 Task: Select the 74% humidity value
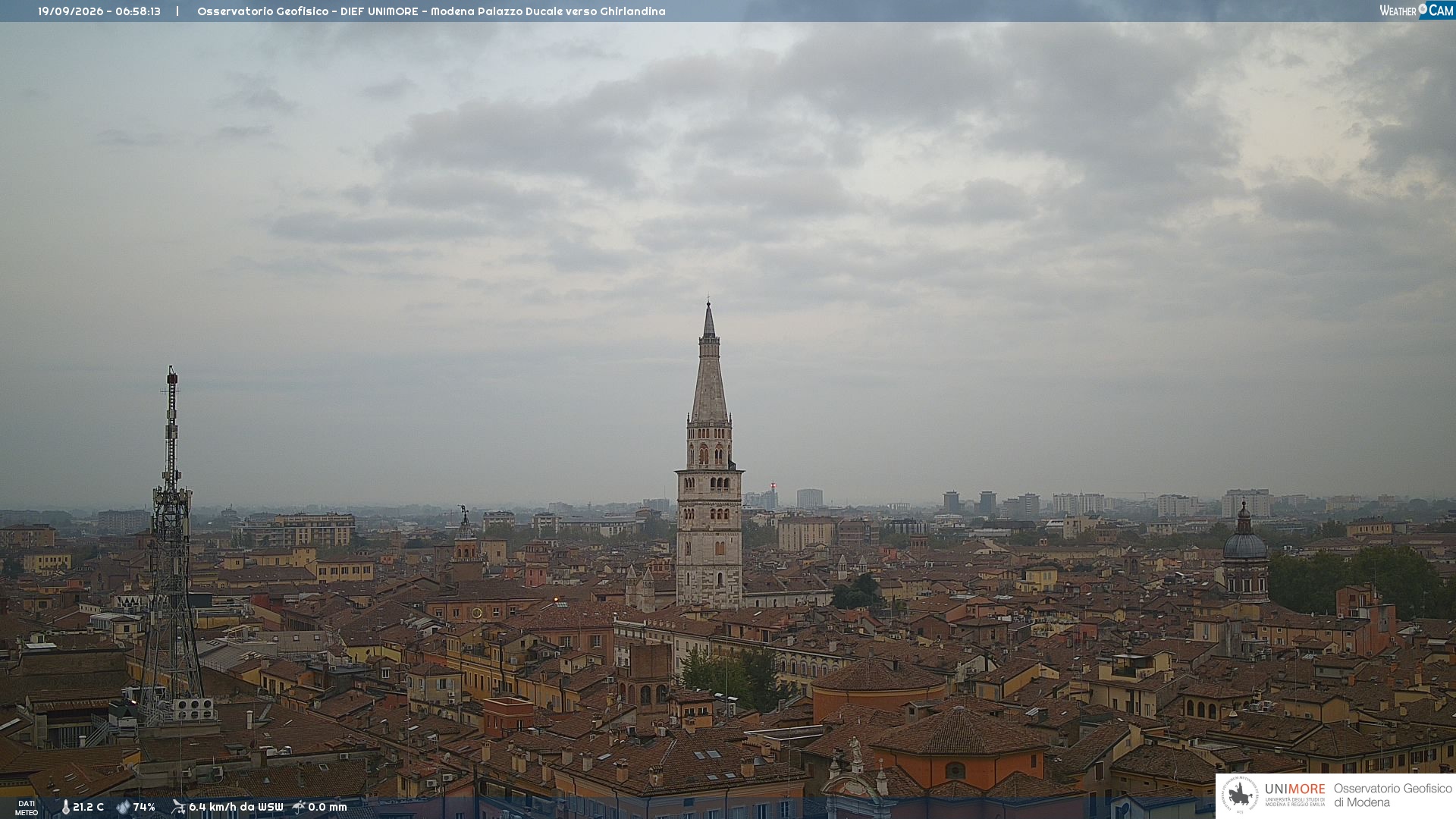click(144, 807)
